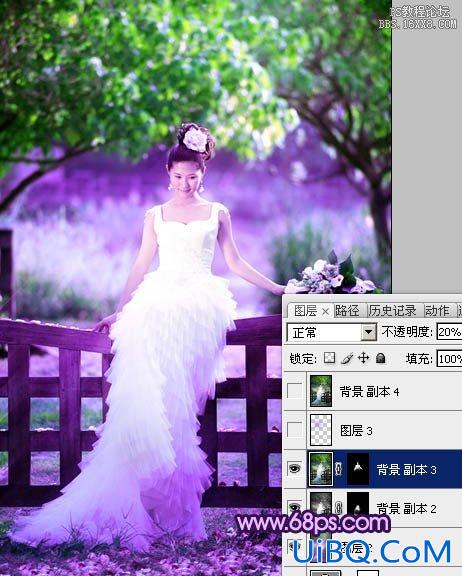Viewport: 462px width, 576px height.
Task: Select the 背景 副本 3 layer mask thumbnail
Action: pyautogui.click(x=358, y=469)
